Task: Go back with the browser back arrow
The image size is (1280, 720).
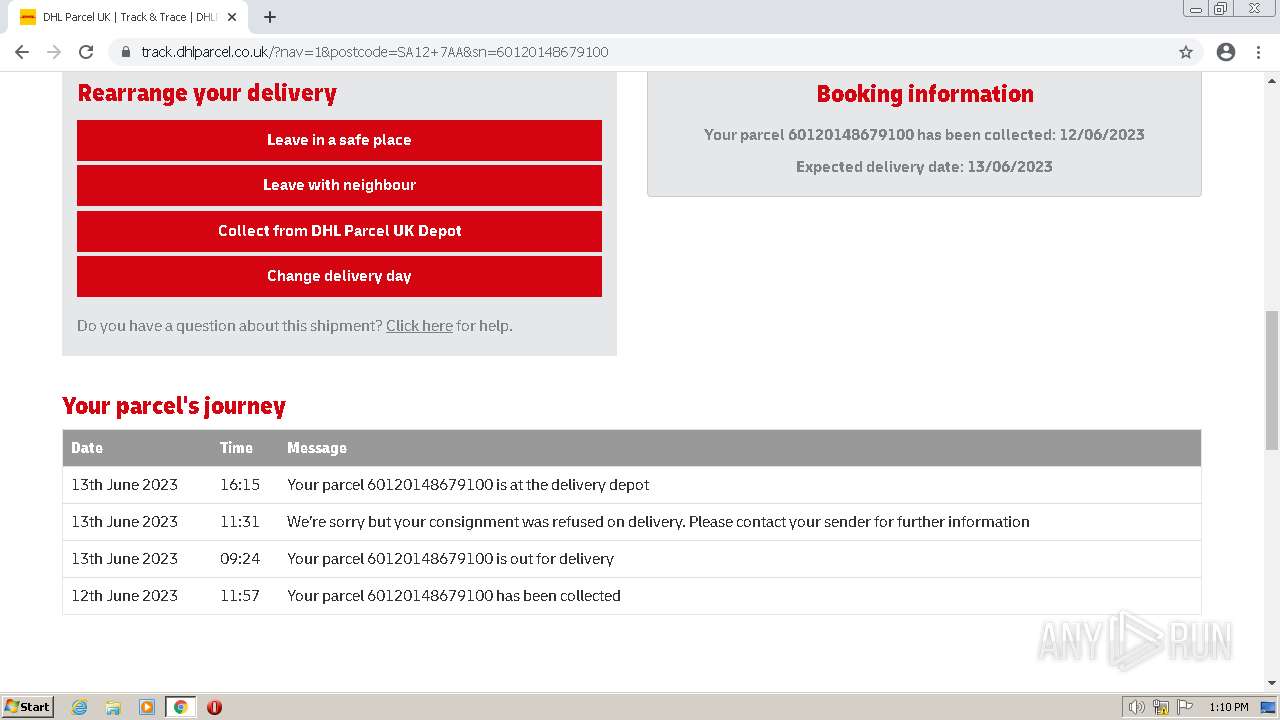Action: [x=22, y=52]
